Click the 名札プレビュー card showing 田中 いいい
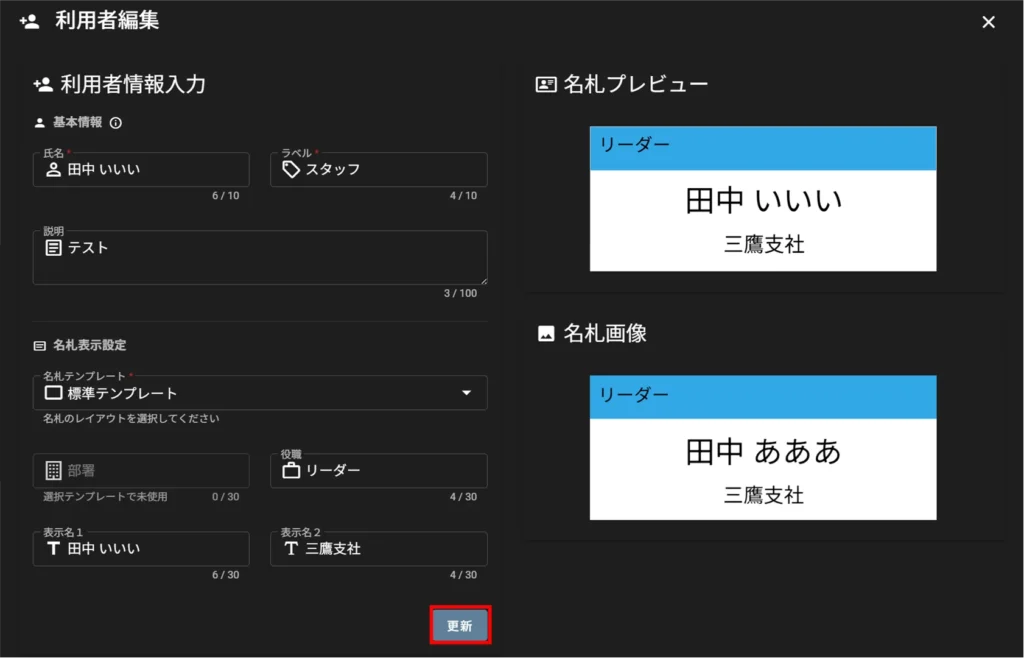Screen dimensions: 1024x658 [x=763, y=199]
